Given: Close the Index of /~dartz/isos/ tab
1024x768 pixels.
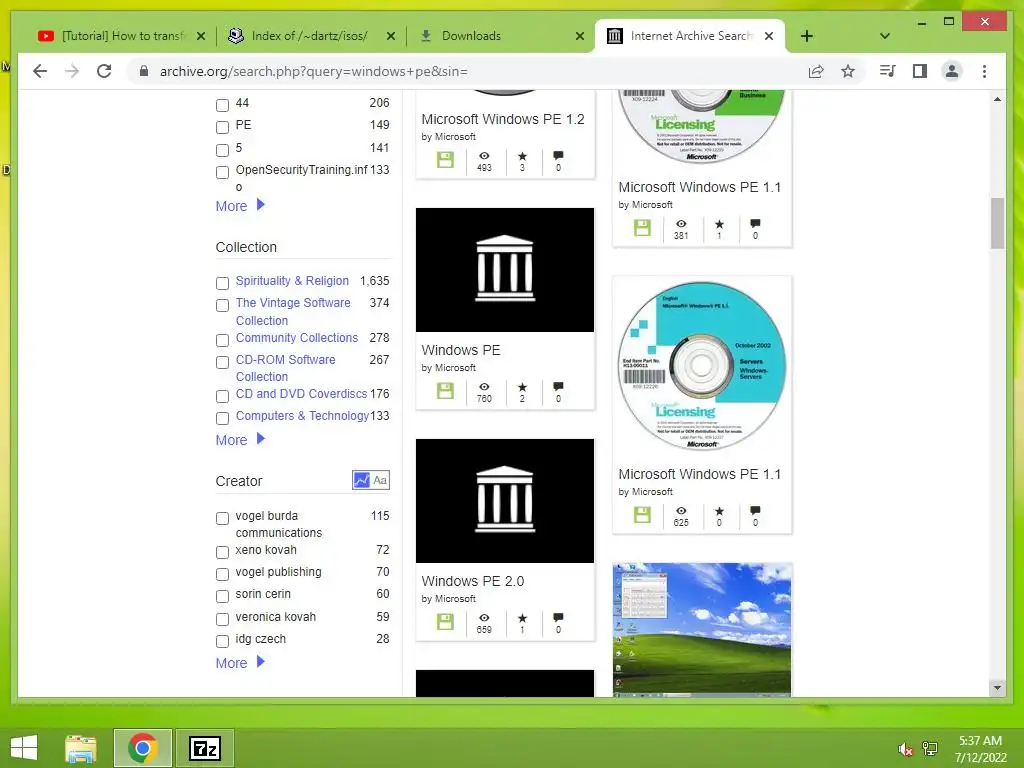Looking at the screenshot, I should point(391,36).
